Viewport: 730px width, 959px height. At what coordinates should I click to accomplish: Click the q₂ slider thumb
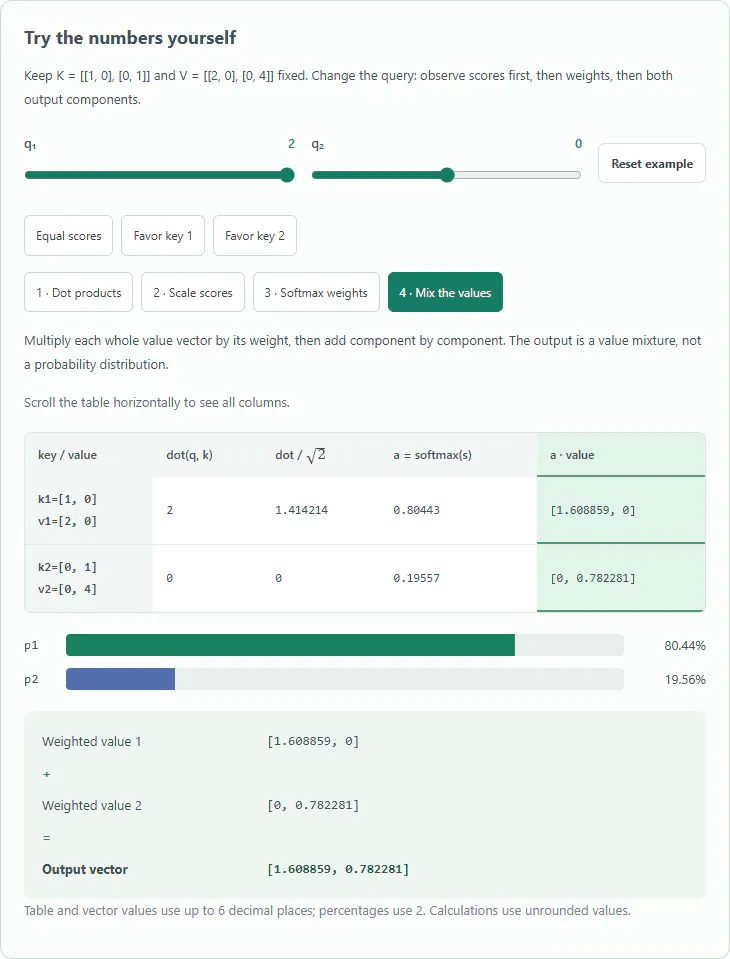[x=447, y=175]
